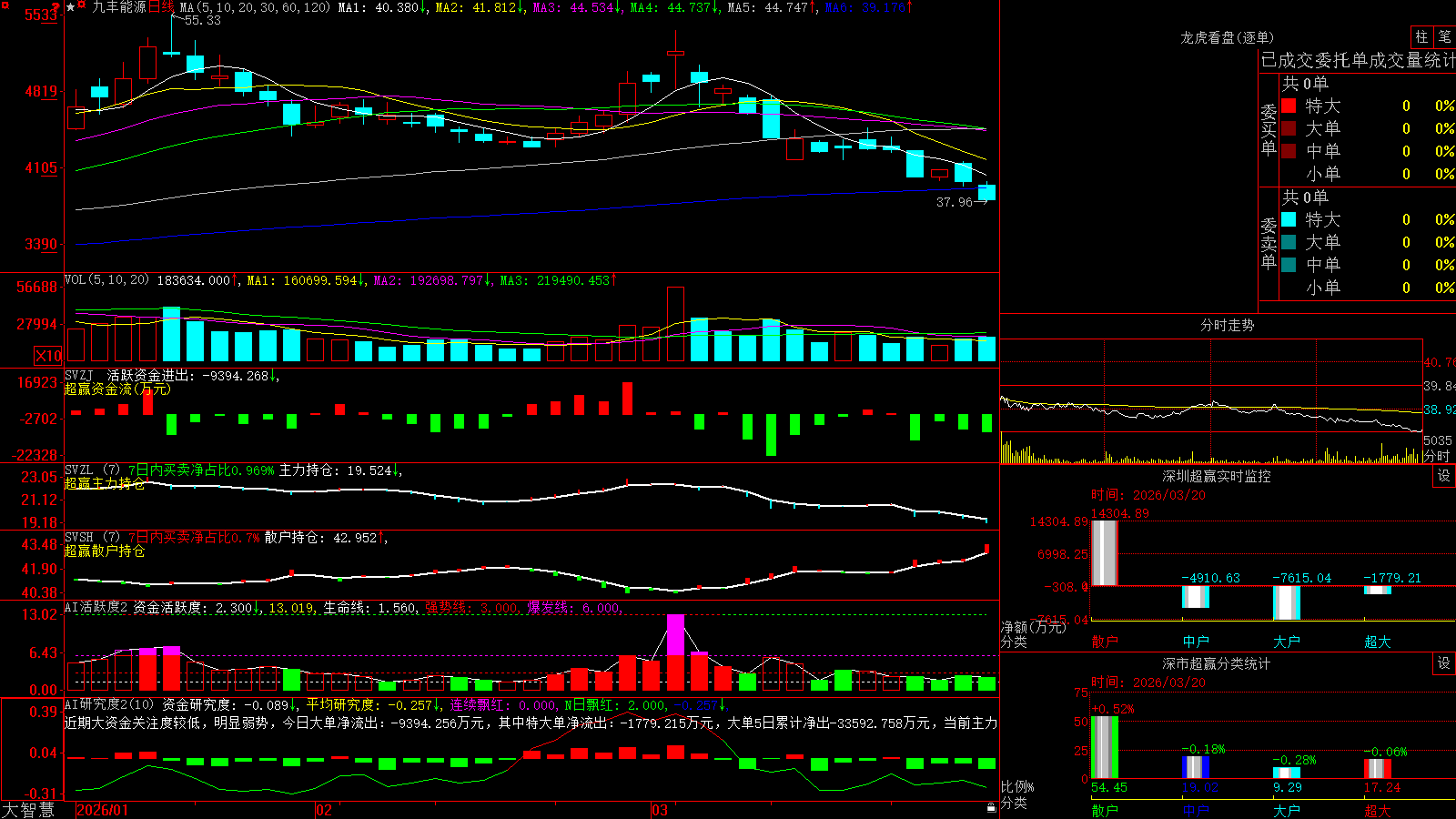1456x819 pixels.
Task: Click the 爆发线: 6.000 value
Action: tap(574, 607)
